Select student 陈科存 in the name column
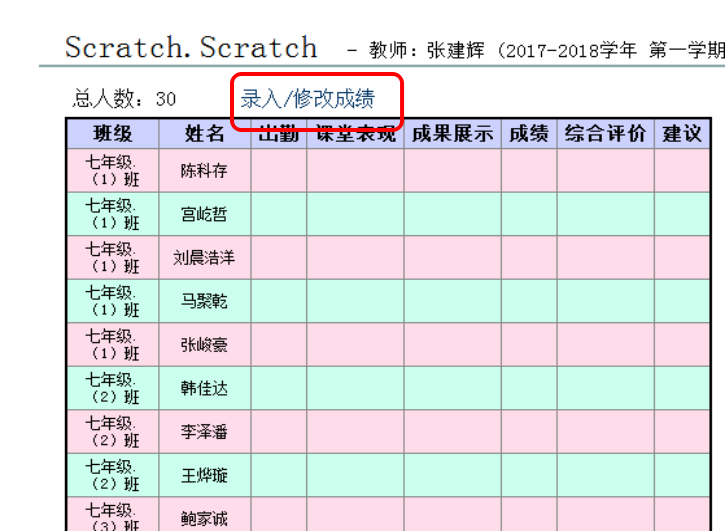 [x=204, y=171]
